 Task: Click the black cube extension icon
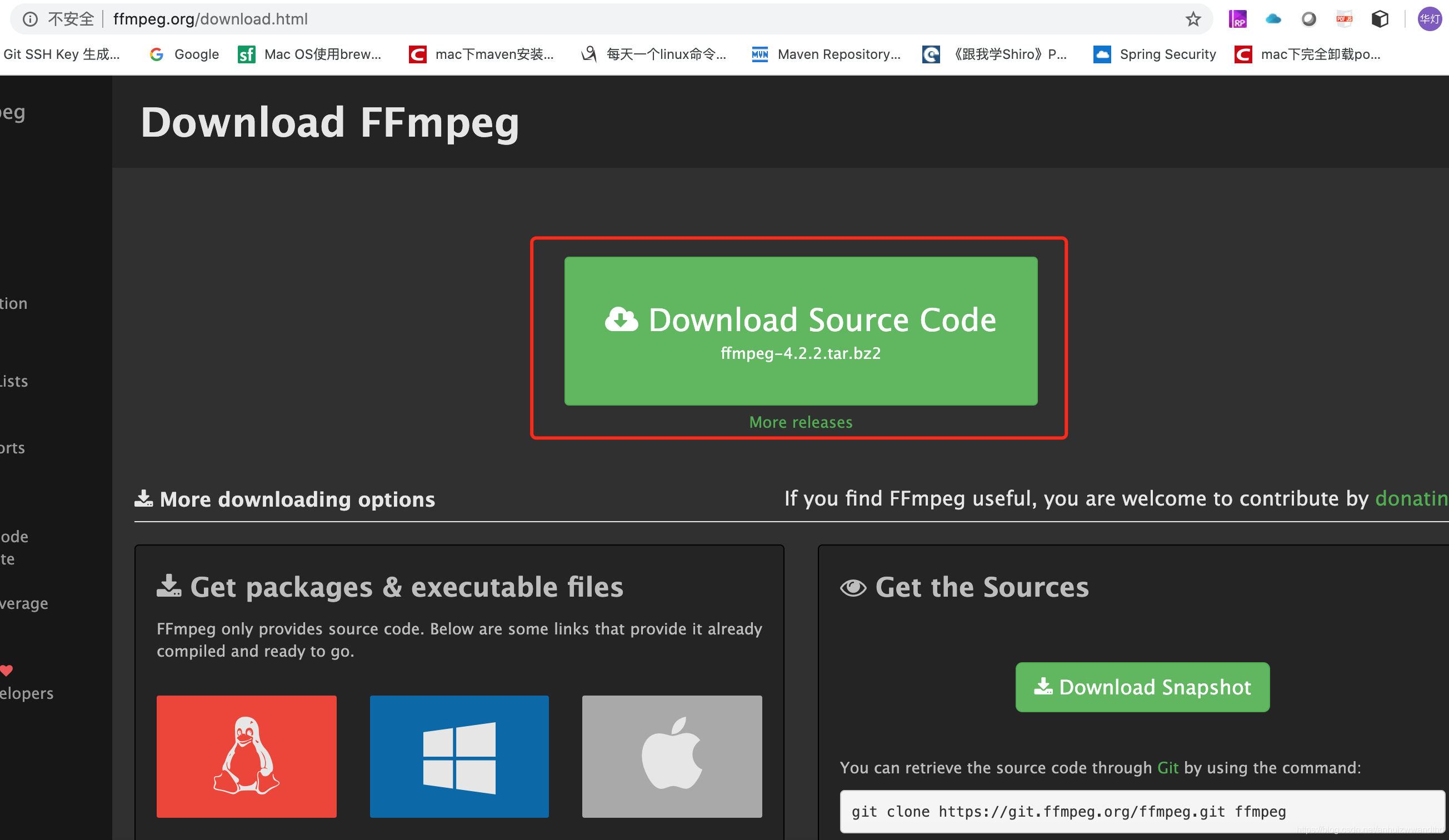coord(1380,19)
